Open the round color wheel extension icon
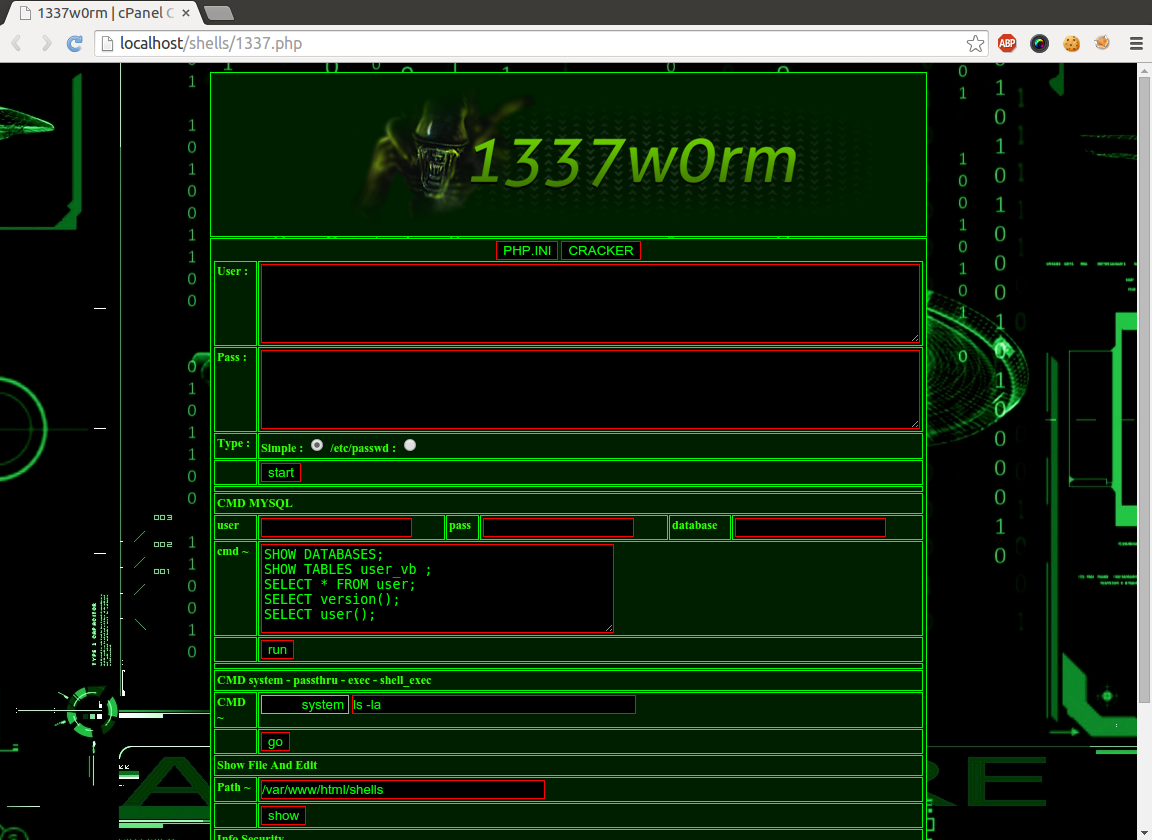The width and height of the screenshot is (1152, 840). pyautogui.click(x=1040, y=43)
